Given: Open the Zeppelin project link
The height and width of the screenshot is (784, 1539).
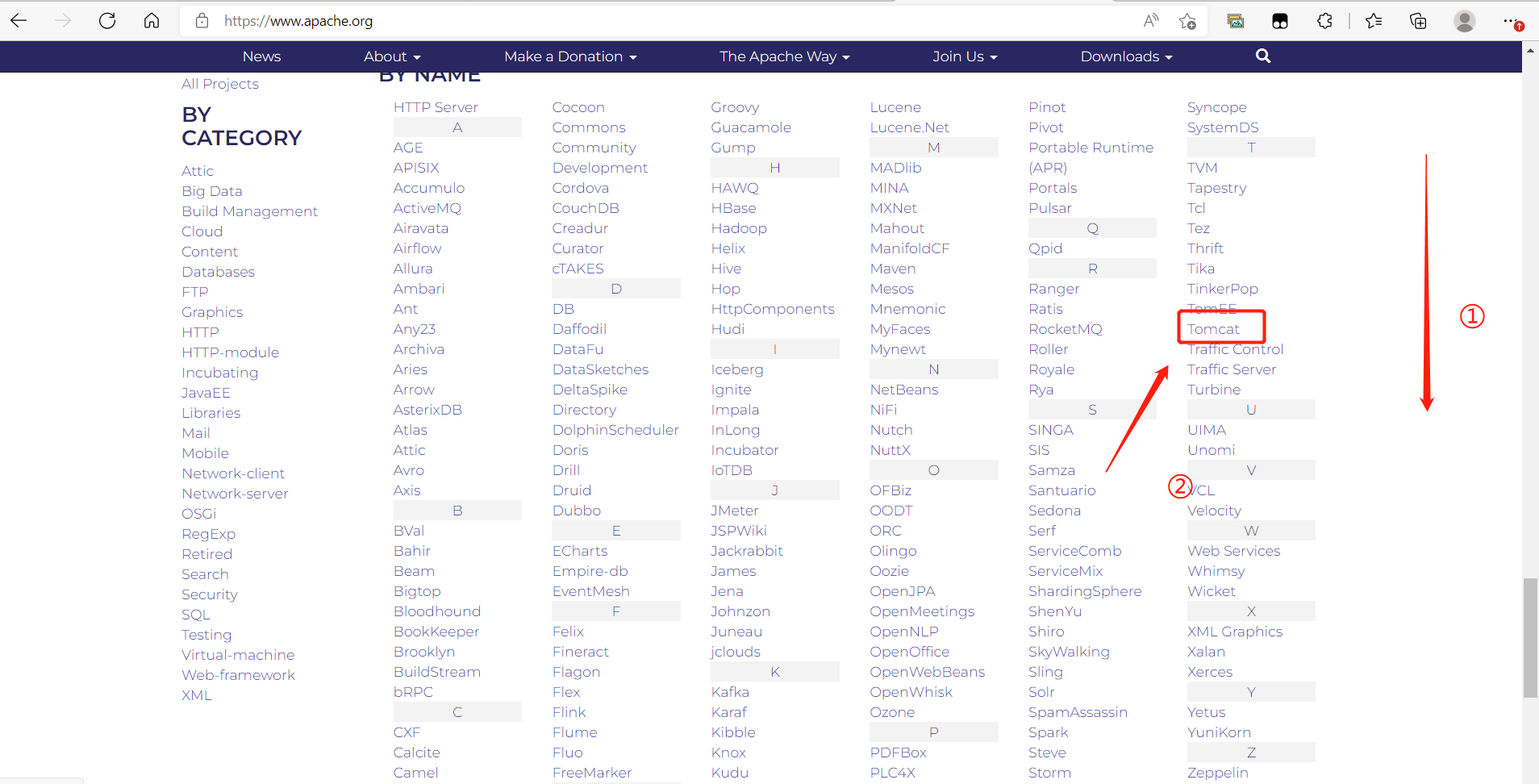Looking at the screenshot, I should [x=1218, y=773].
